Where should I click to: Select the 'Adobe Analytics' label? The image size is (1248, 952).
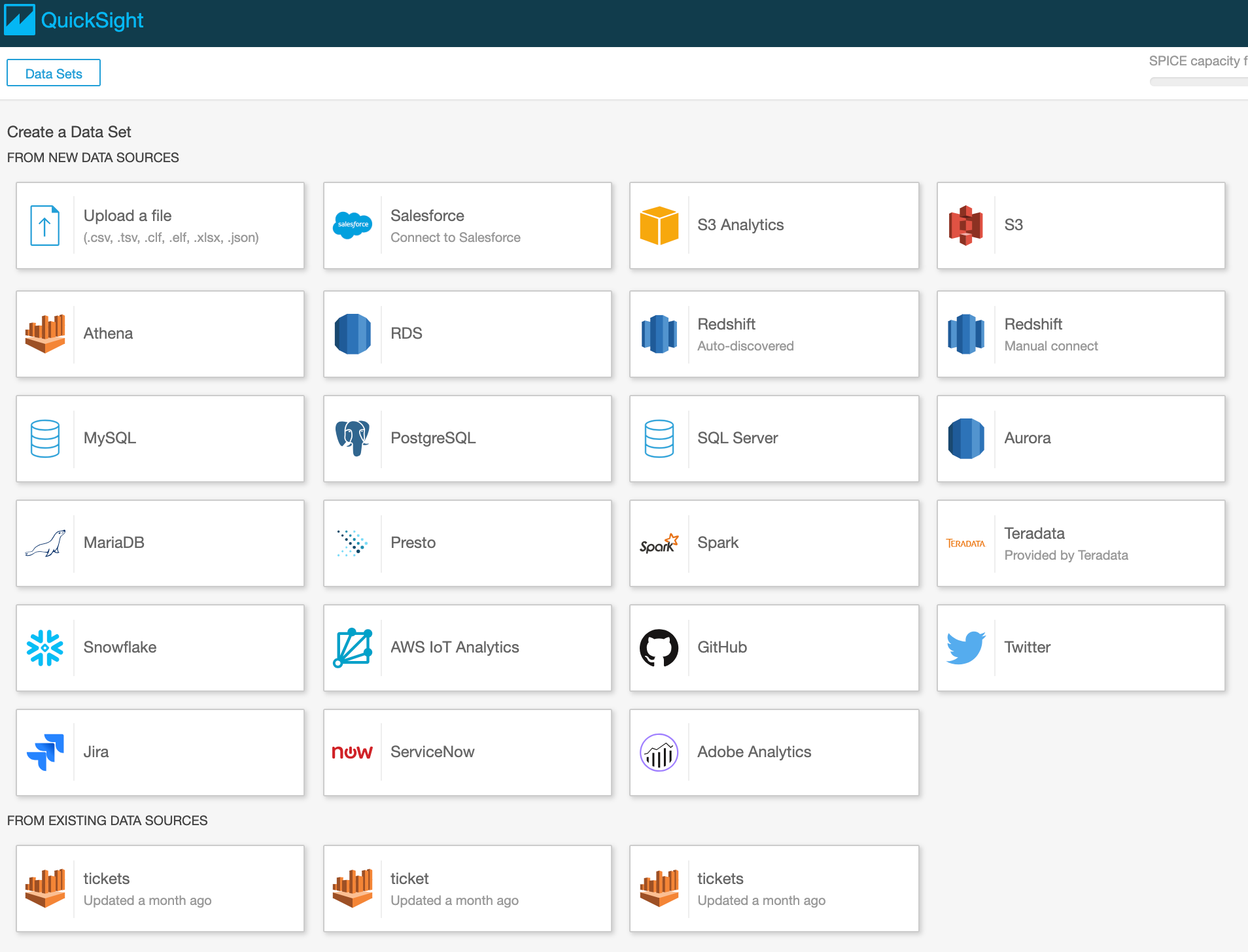click(754, 752)
